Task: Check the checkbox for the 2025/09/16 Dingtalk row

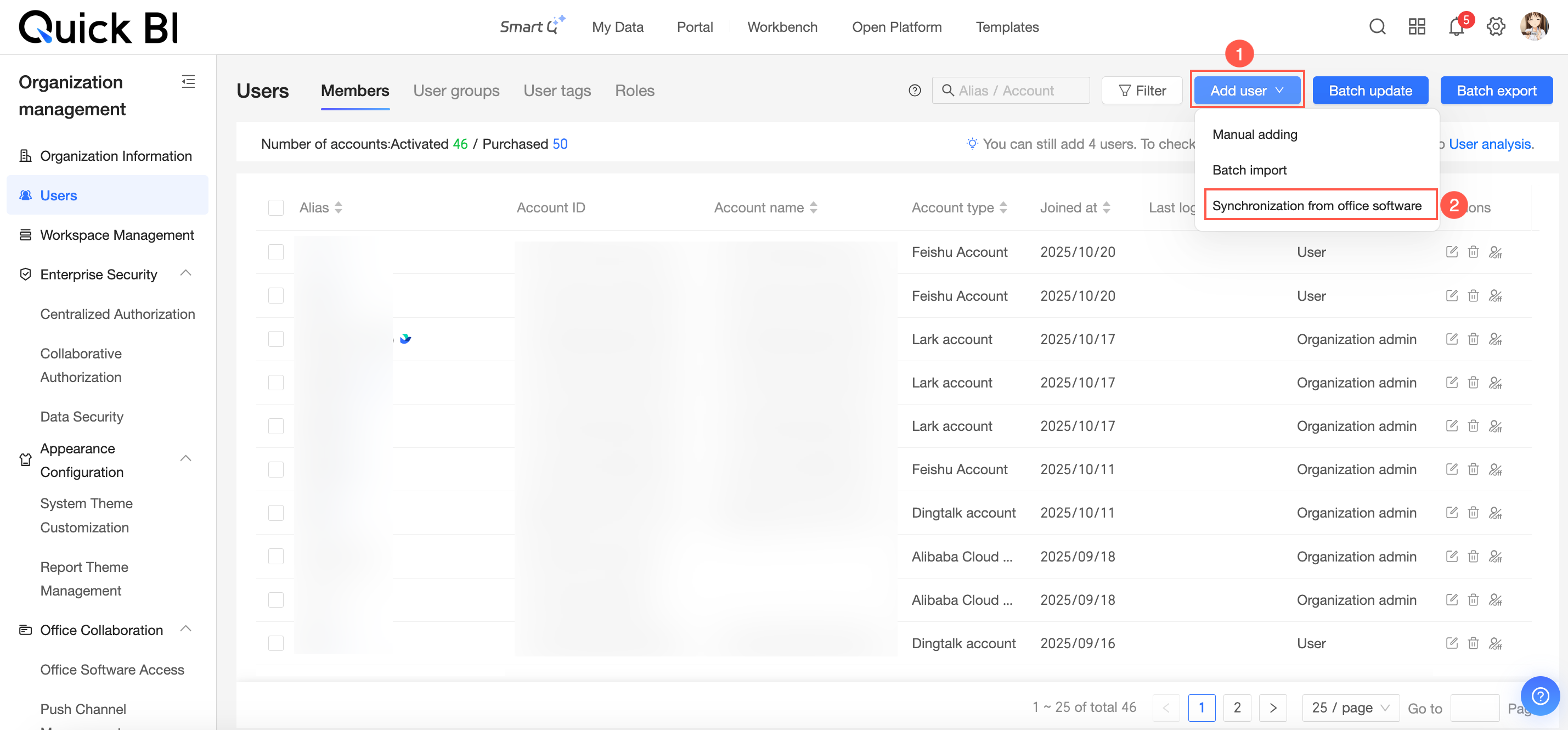Action: 276,643
